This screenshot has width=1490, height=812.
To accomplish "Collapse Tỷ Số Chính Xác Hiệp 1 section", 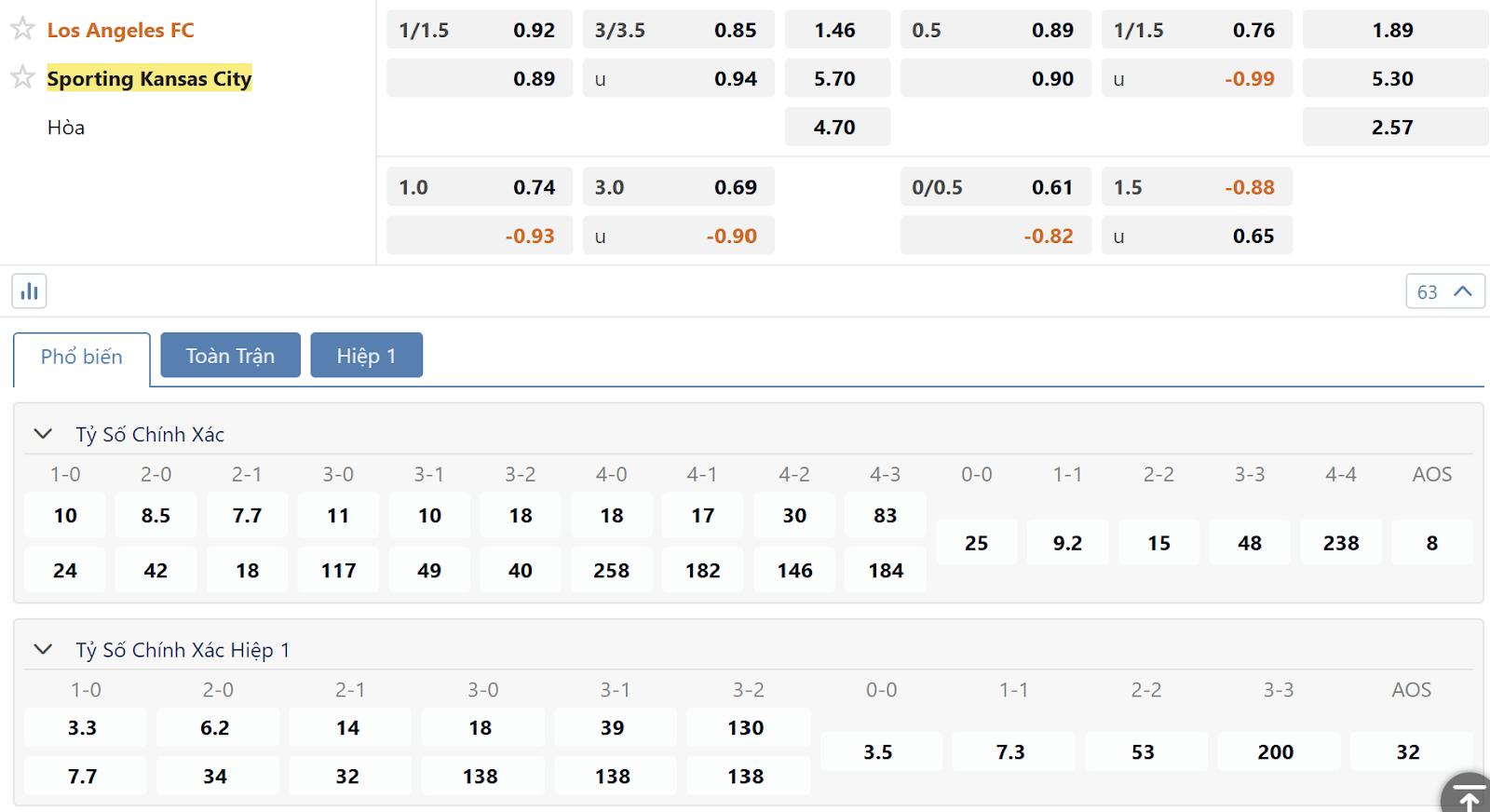I will [x=43, y=649].
